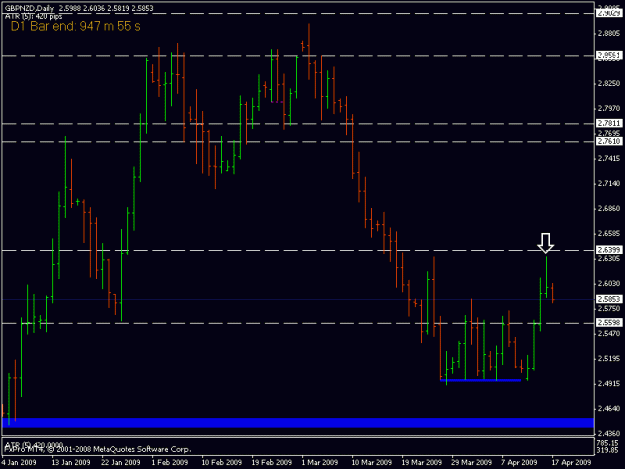
Task: Click the highlighted 2.6399 price level label
Action: [x=609, y=250]
